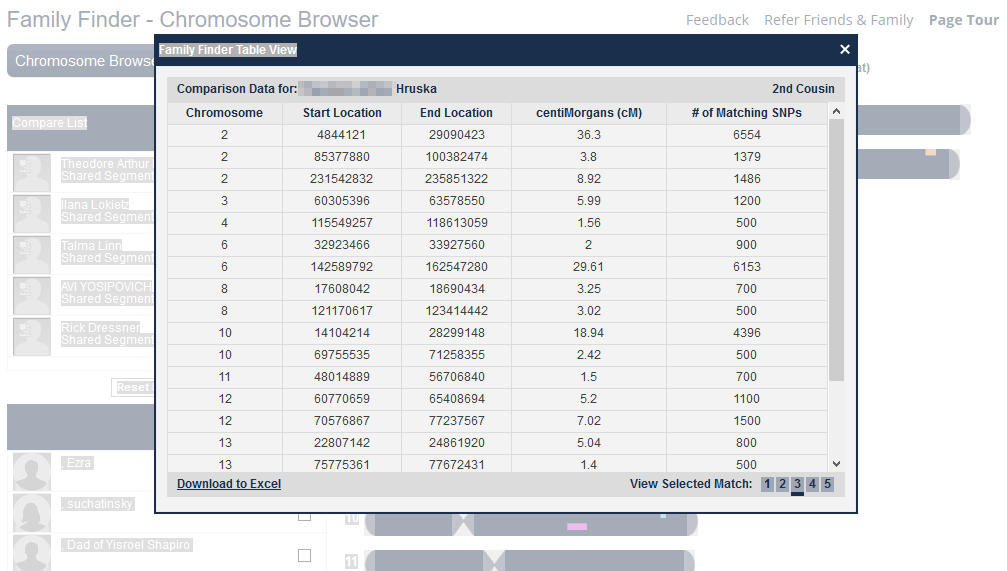This screenshot has width=1007, height=571.
Task: Click Rick Dressner's profile thumbnail
Action: [31, 337]
